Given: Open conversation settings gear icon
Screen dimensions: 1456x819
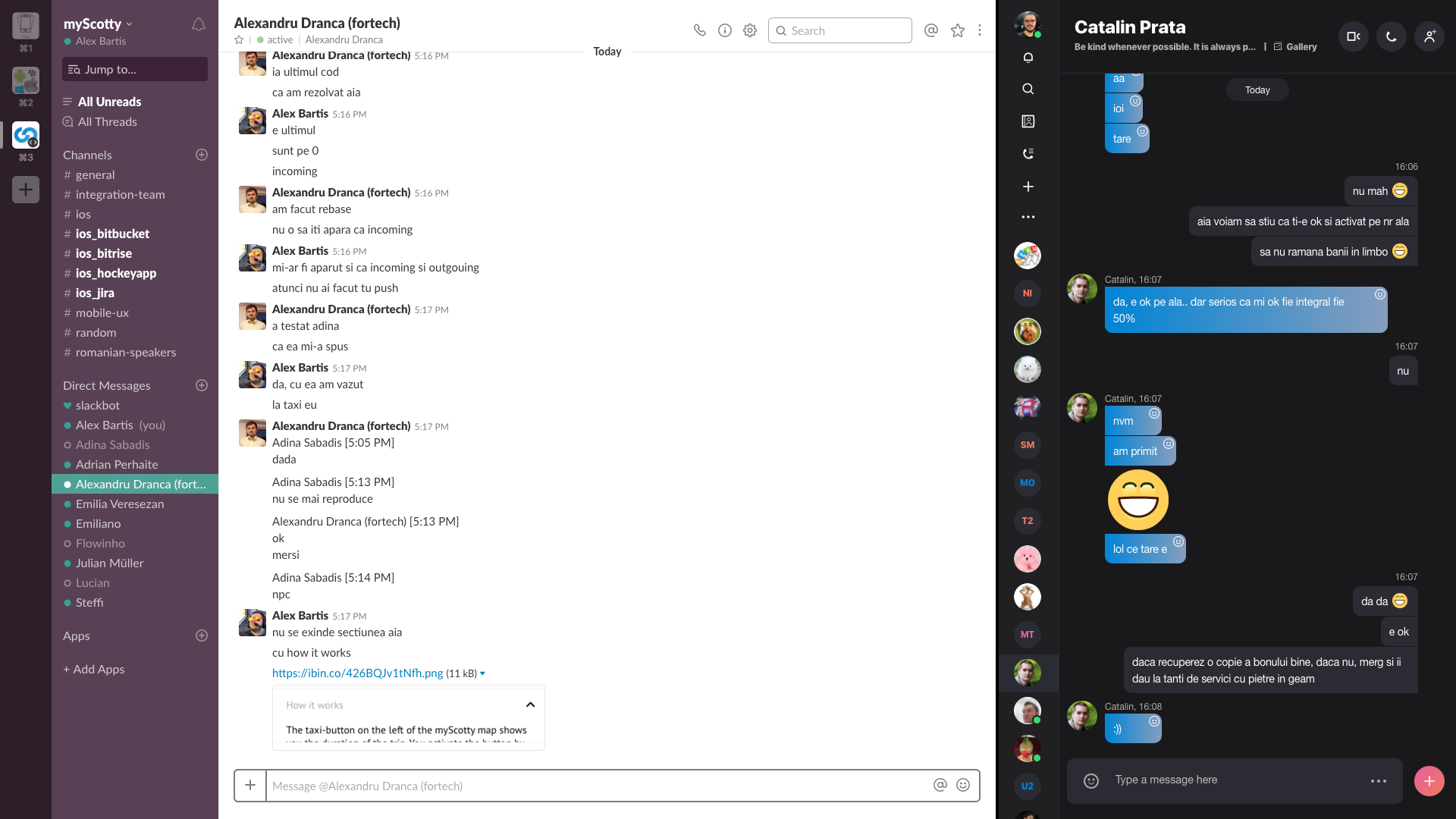Looking at the screenshot, I should pos(750,30).
